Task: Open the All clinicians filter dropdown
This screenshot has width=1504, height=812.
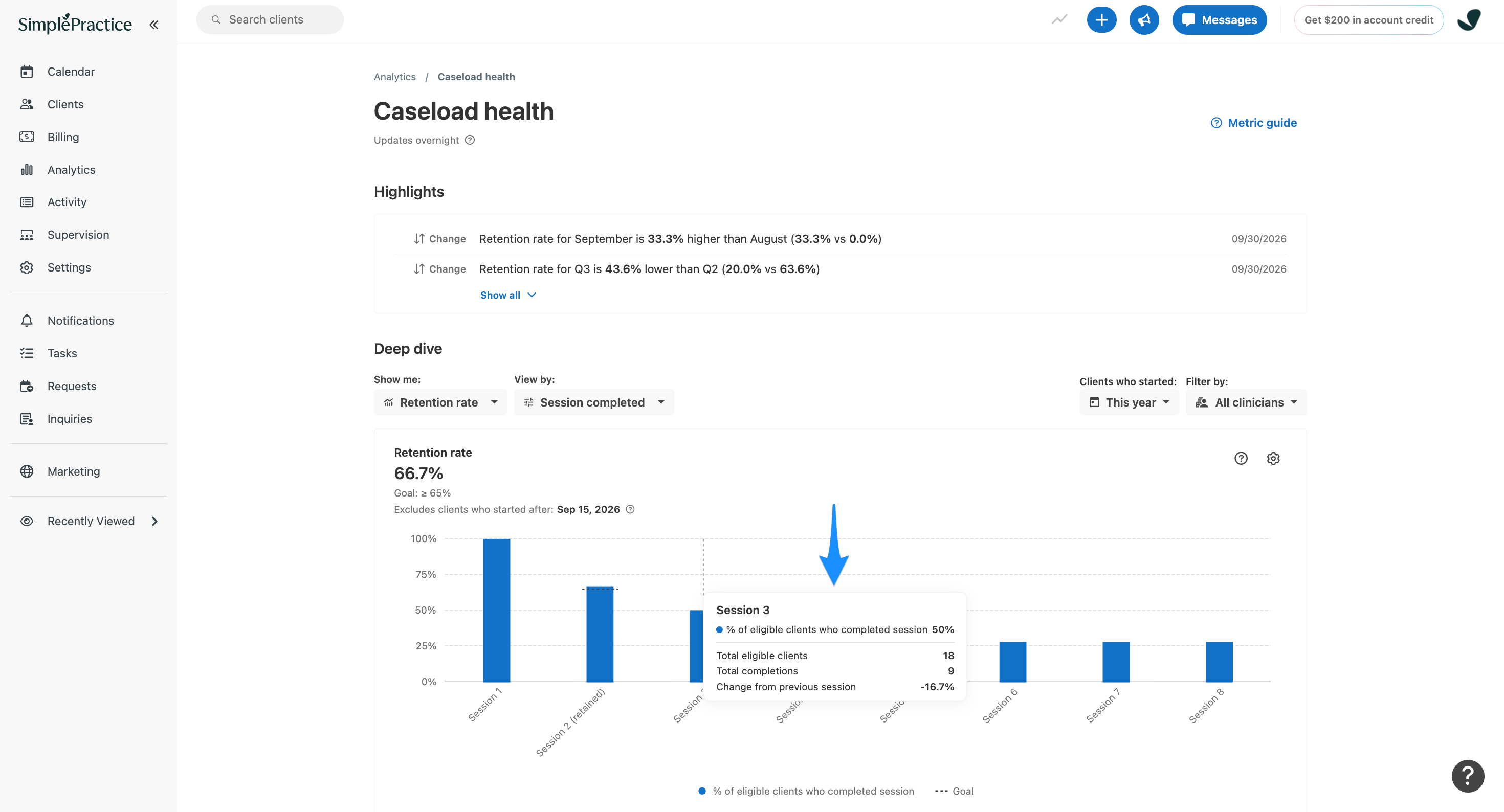Action: [1245, 402]
